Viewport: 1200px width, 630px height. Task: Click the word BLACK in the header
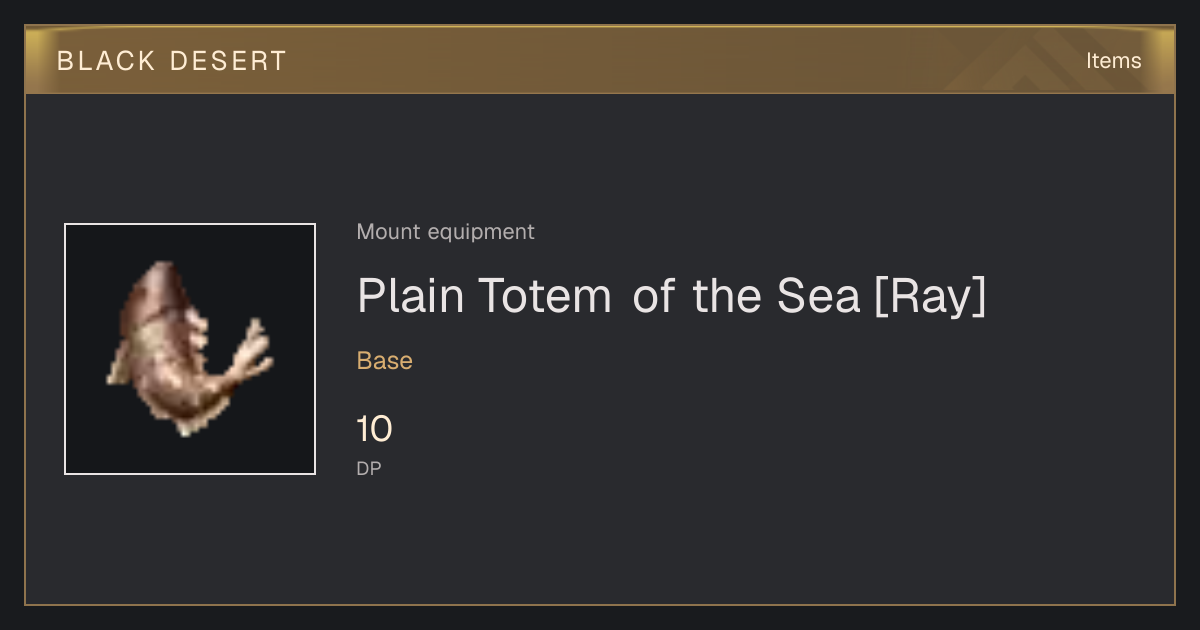[x=107, y=61]
